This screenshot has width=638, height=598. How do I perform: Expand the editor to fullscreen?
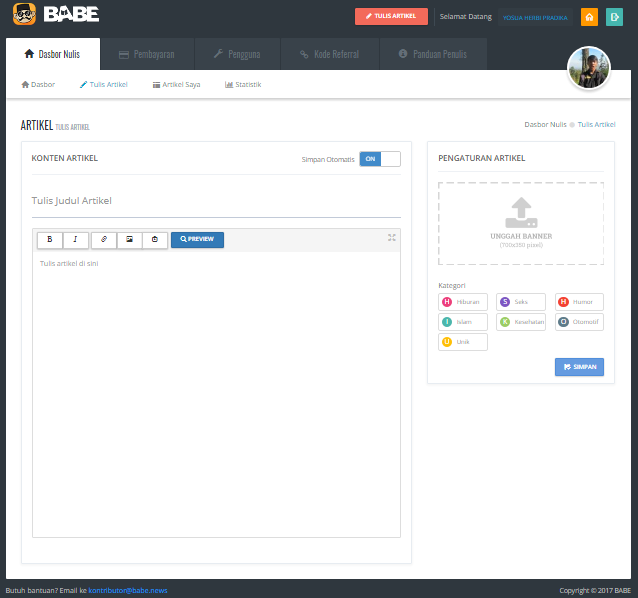click(391, 238)
